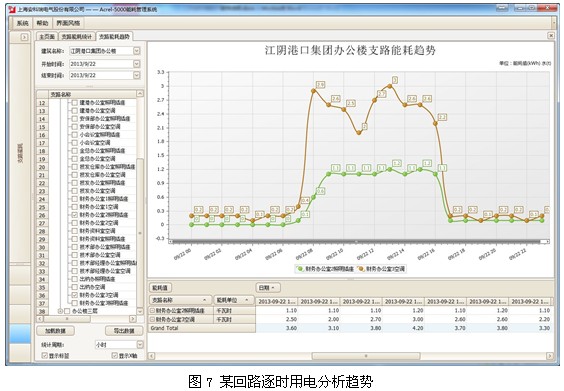Image resolution: width=564 pixels, height=391 pixels.
Task: Uncheck row 26 财务办公室2照明插座 checkbox
Action: coord(74,215)
